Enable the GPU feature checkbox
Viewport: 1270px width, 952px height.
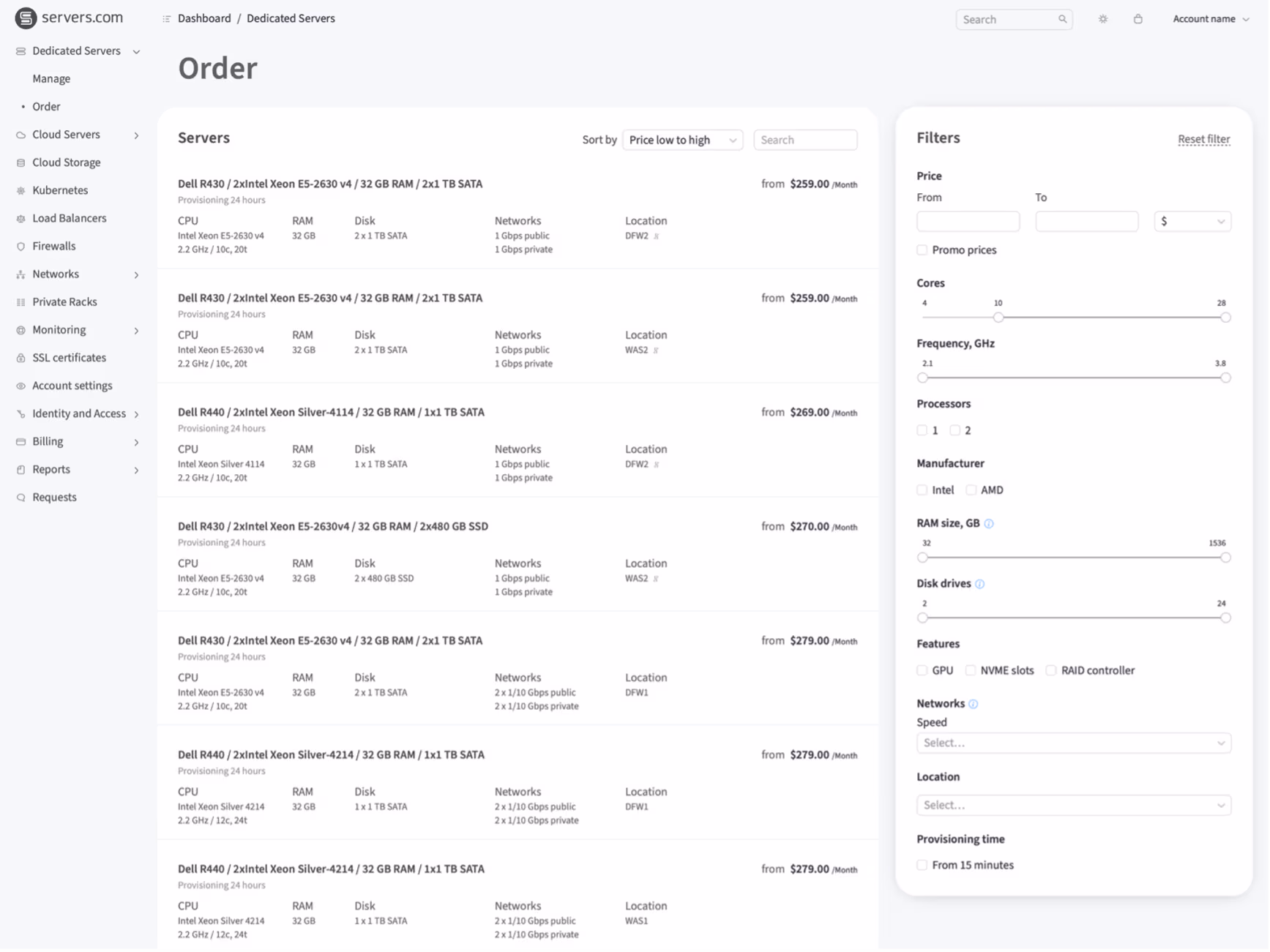pos(922,671)
